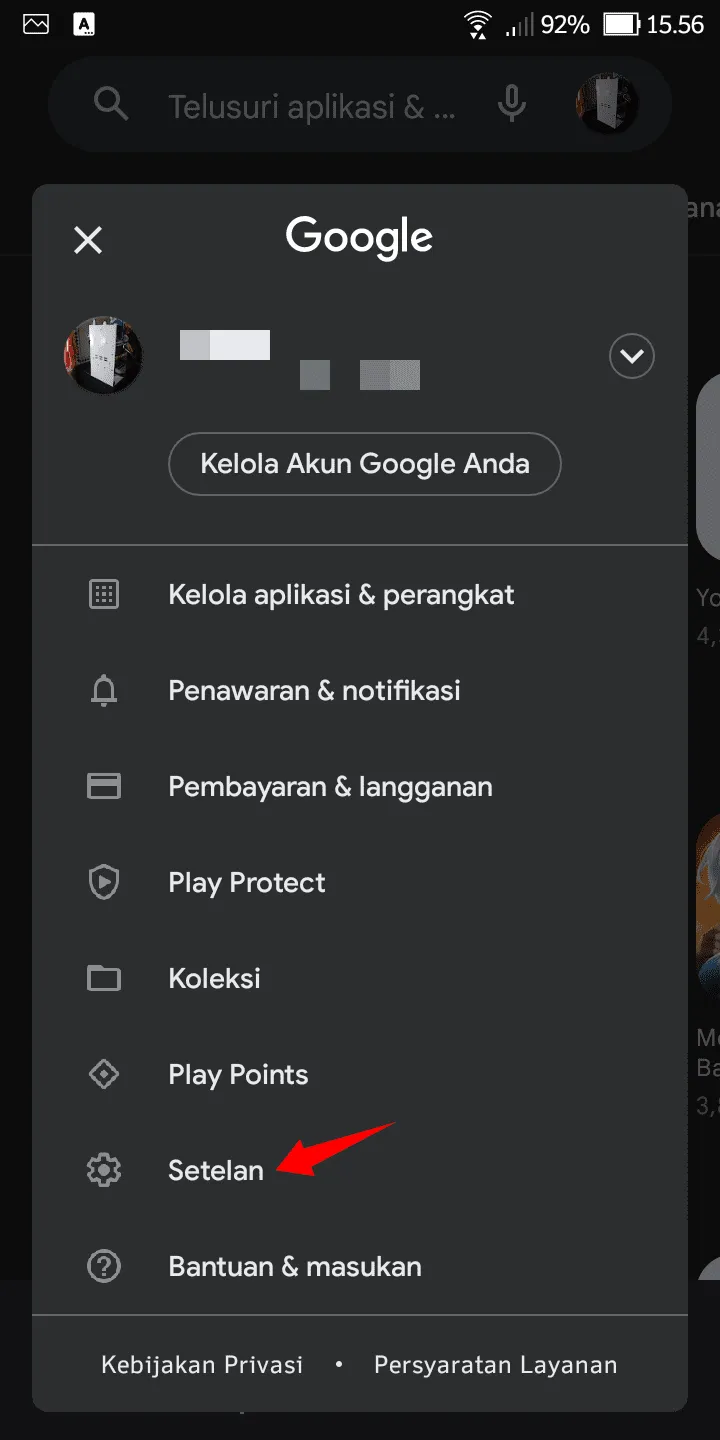
Task: Open the Play Protect shield icon
Action: (x=104, y=883)
